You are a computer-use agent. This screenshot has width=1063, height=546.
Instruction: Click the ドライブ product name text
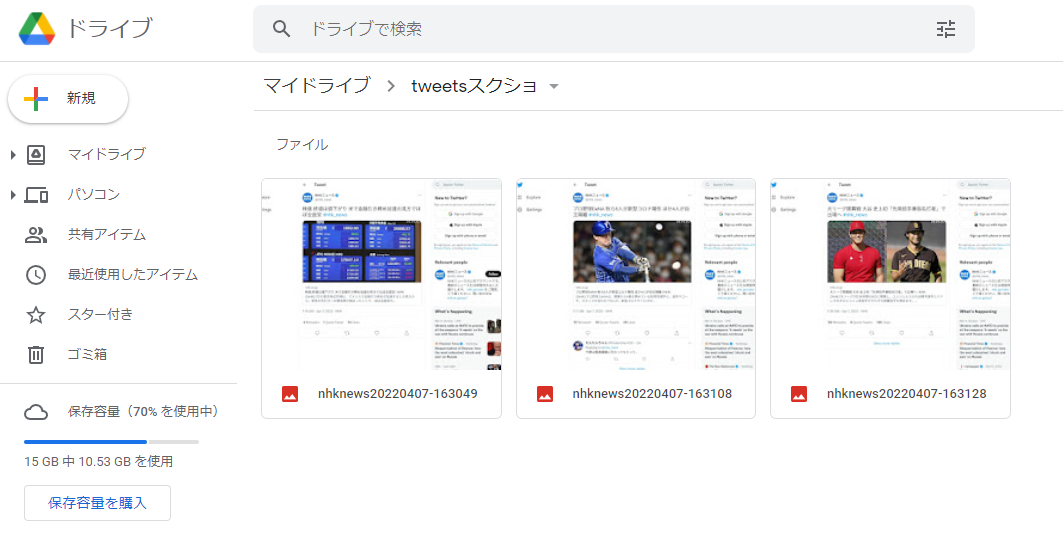point(110,29)
